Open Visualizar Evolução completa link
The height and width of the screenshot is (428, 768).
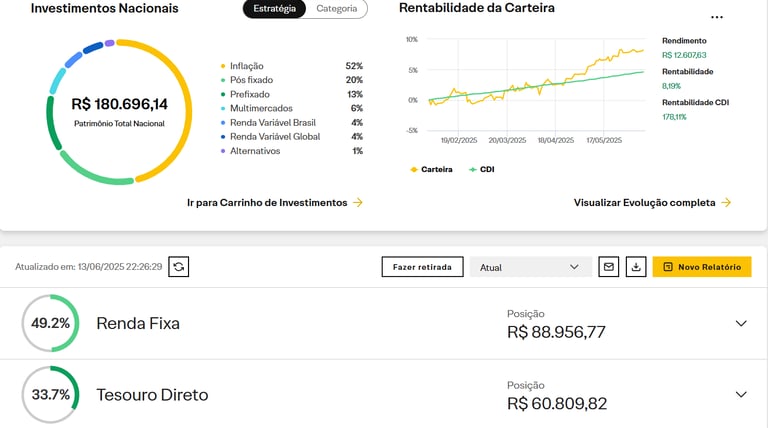point(645,202)
